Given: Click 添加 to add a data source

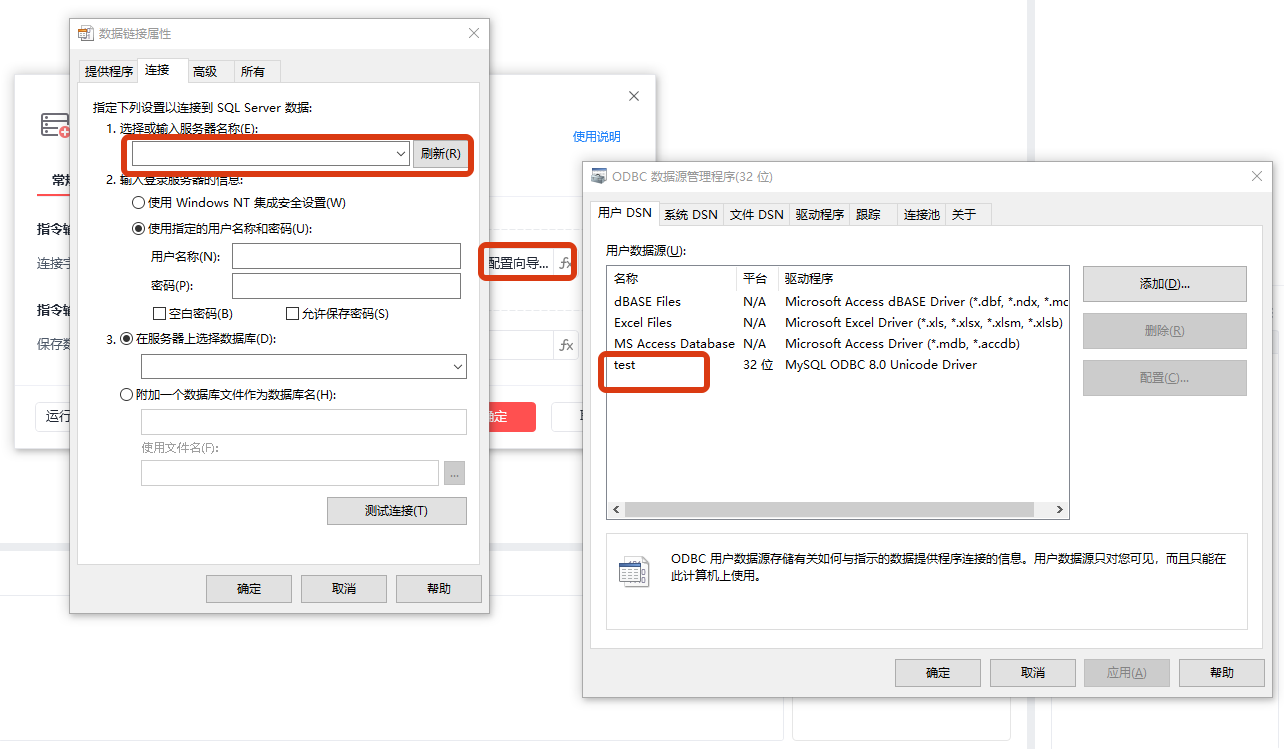Looking at the screenshot, I should coord(1164,284).
